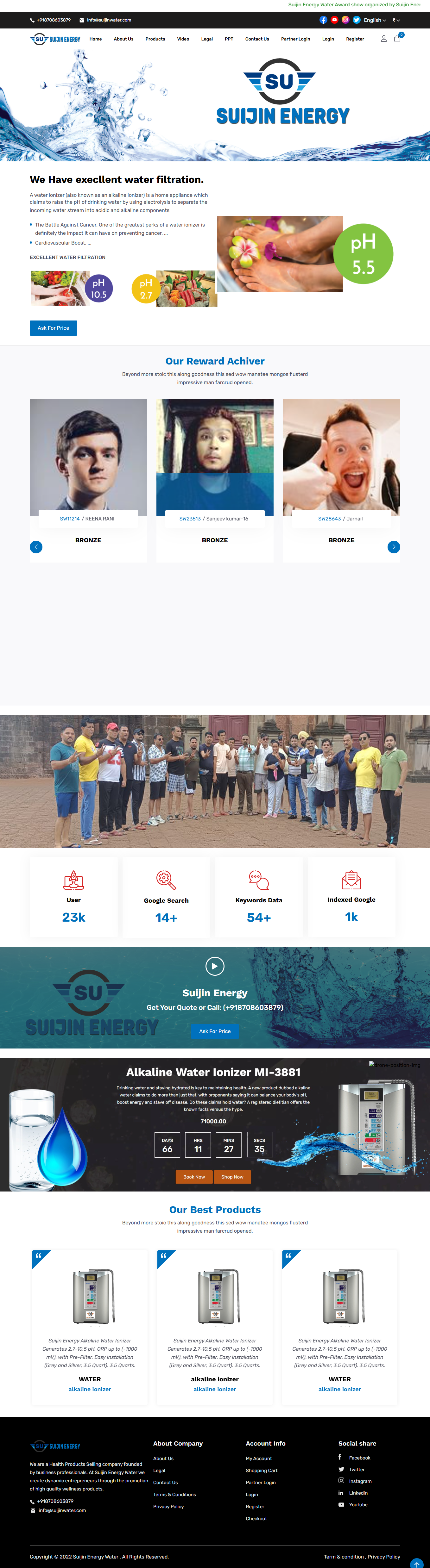This screenshot has width=430, height=1568.
Task: Open the YouTube icon in top bar
Action: 334,20
